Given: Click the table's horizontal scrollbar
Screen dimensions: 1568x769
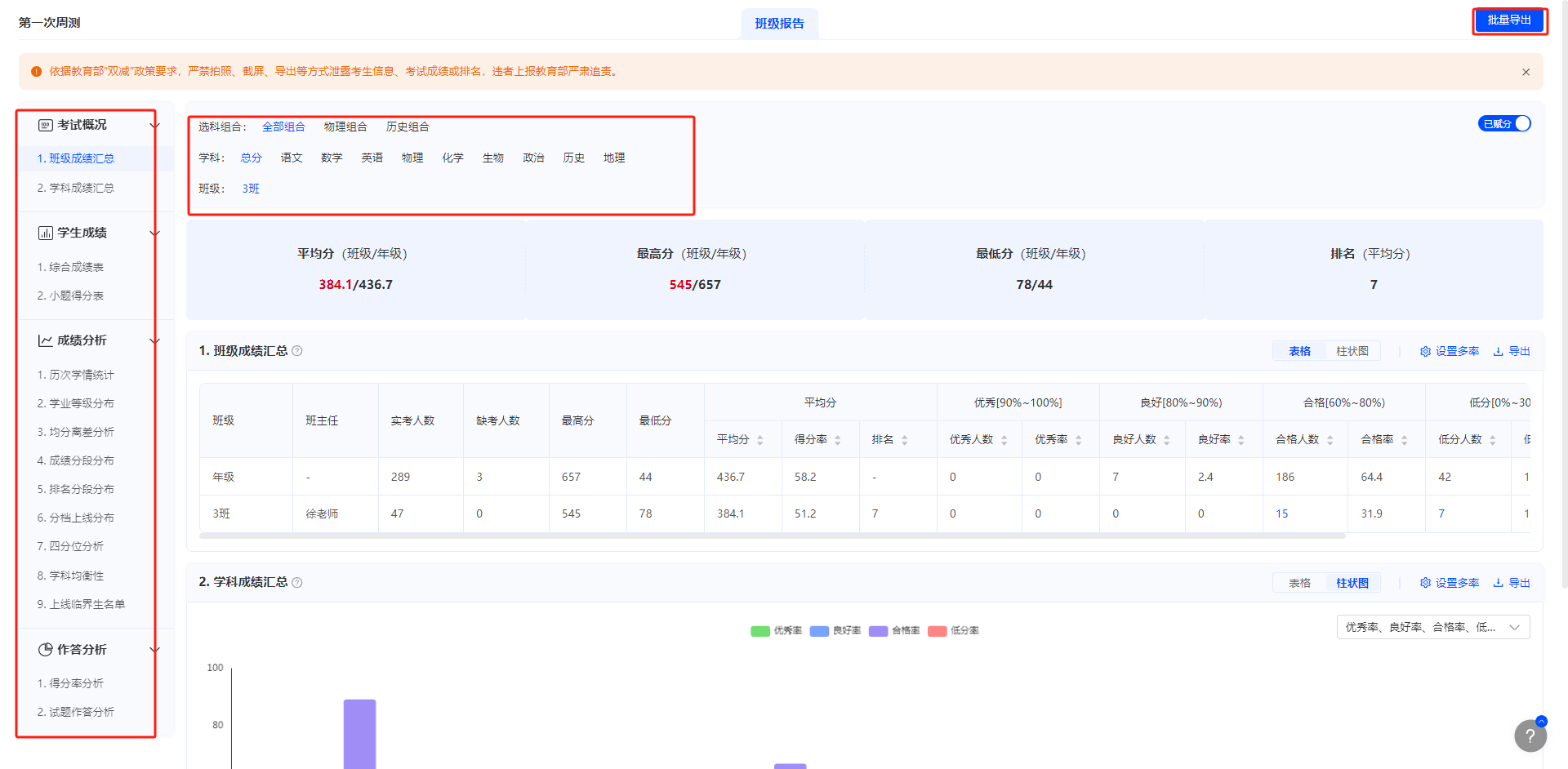Looking at the screenshot, I should click(772, 536).
